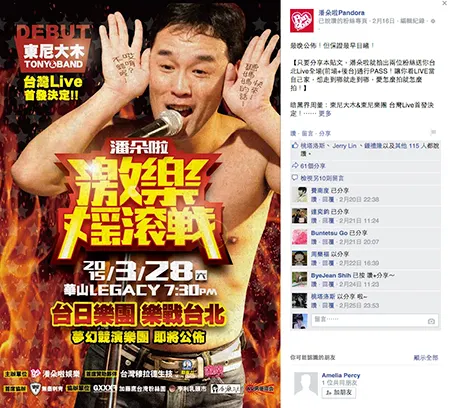Close the photo viewer with the X
The width and height of the screenshot is (450, 408).
[445, 3]
